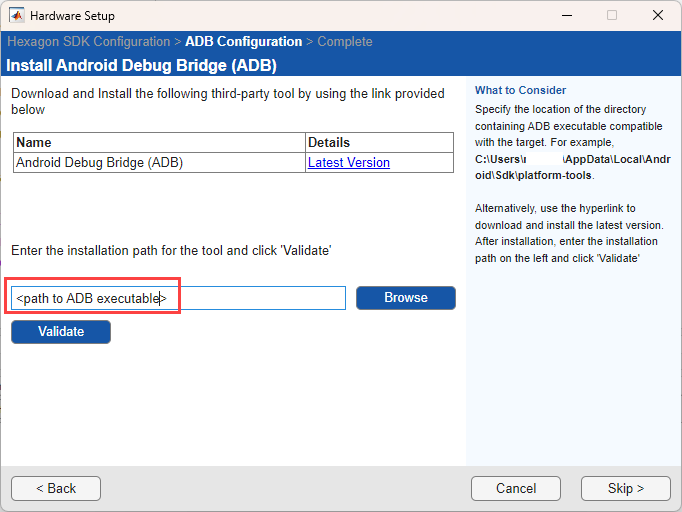Click the disabled maximize window button

click(x=611, y=16)
